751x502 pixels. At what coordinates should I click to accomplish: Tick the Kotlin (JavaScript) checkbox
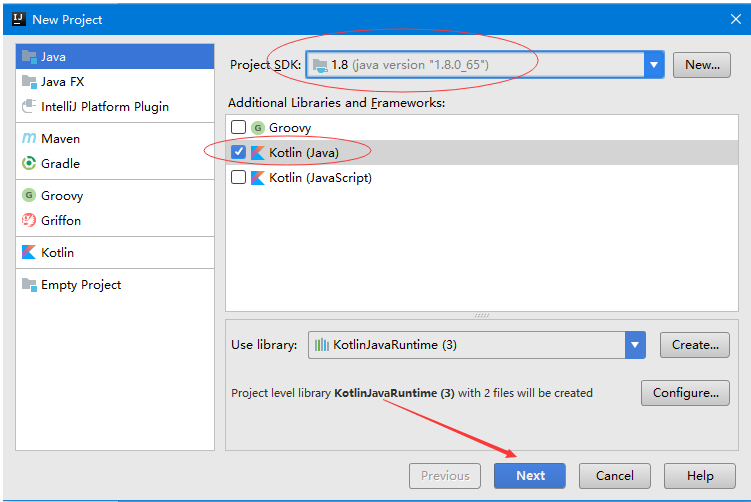pyautogui.click(x=238, y=178)
